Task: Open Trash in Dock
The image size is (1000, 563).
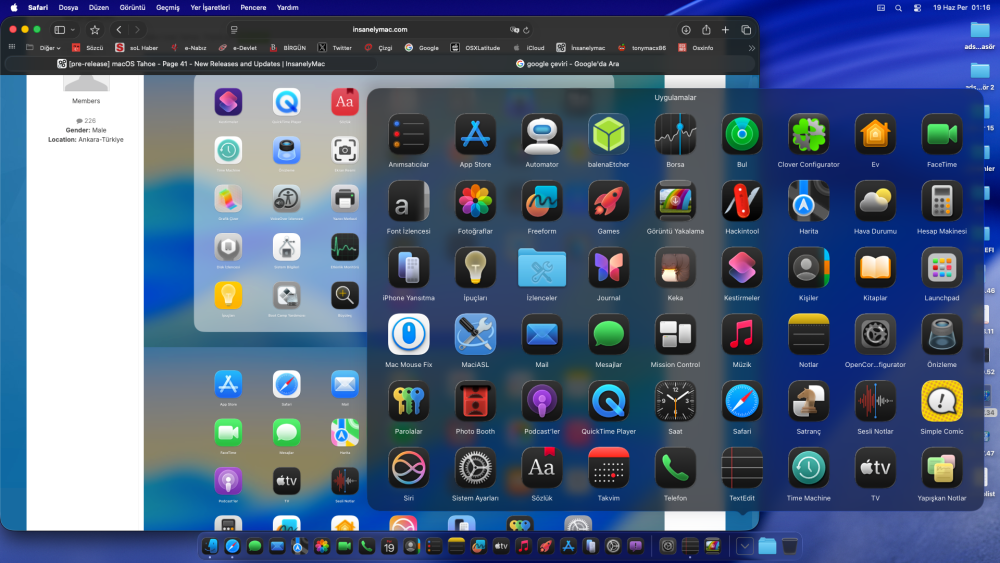Action: click(x=789, y=546)
